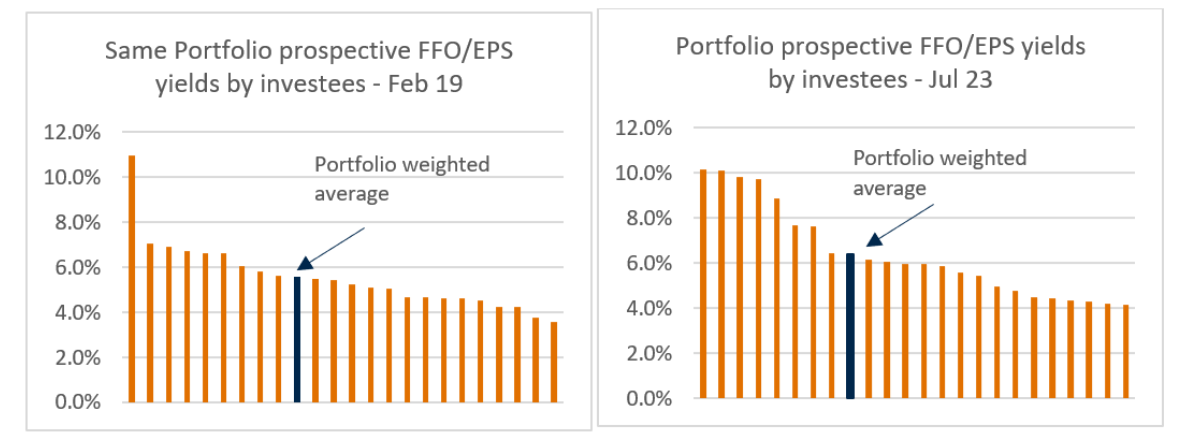Image resolution: width=1186 pixels, height=433 pixels.
Task: Select the leftmost orange bar in Jul 23 chart
Action: pos(703,284)
